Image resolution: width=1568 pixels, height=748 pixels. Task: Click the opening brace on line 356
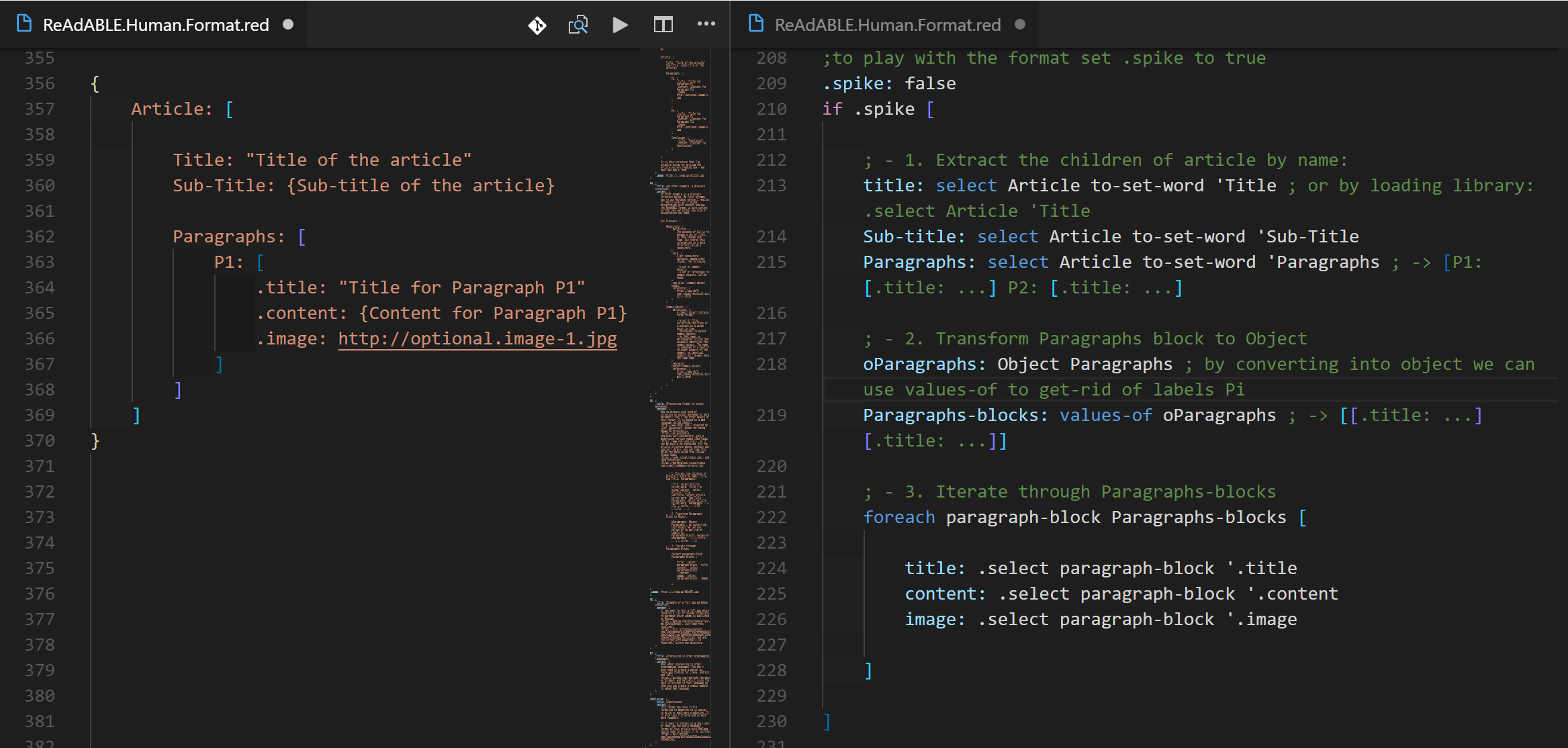click(x=95, y=83)
